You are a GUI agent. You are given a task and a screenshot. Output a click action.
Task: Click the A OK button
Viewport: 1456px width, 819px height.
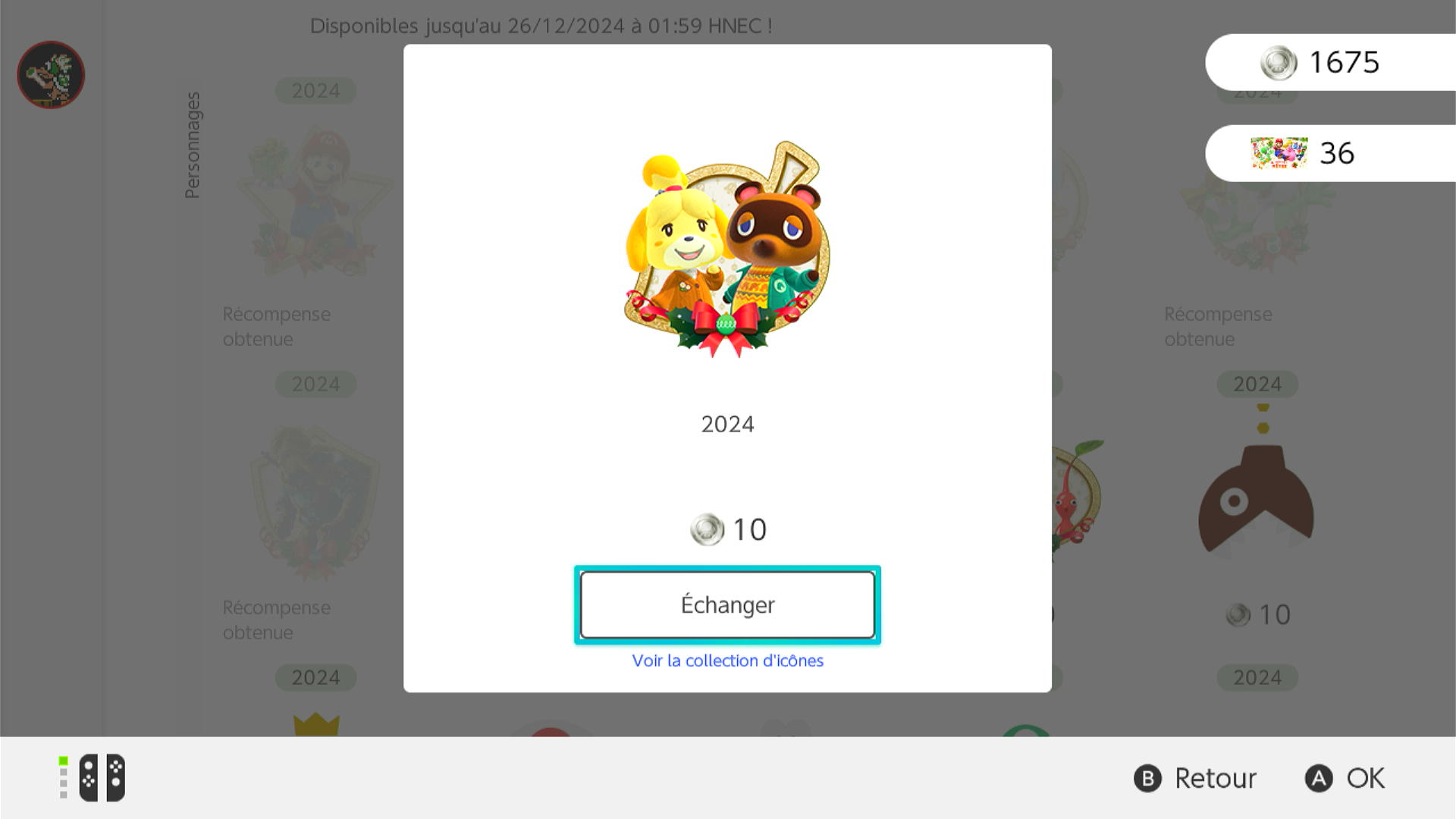click(x=1345, y=778)
